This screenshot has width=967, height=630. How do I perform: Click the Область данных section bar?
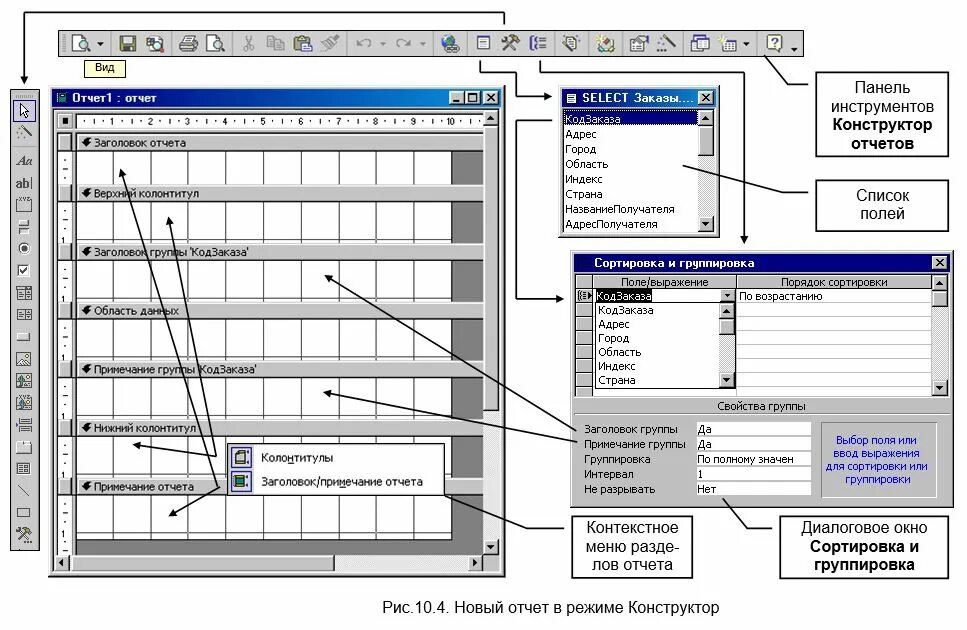[x=279, y=311]
